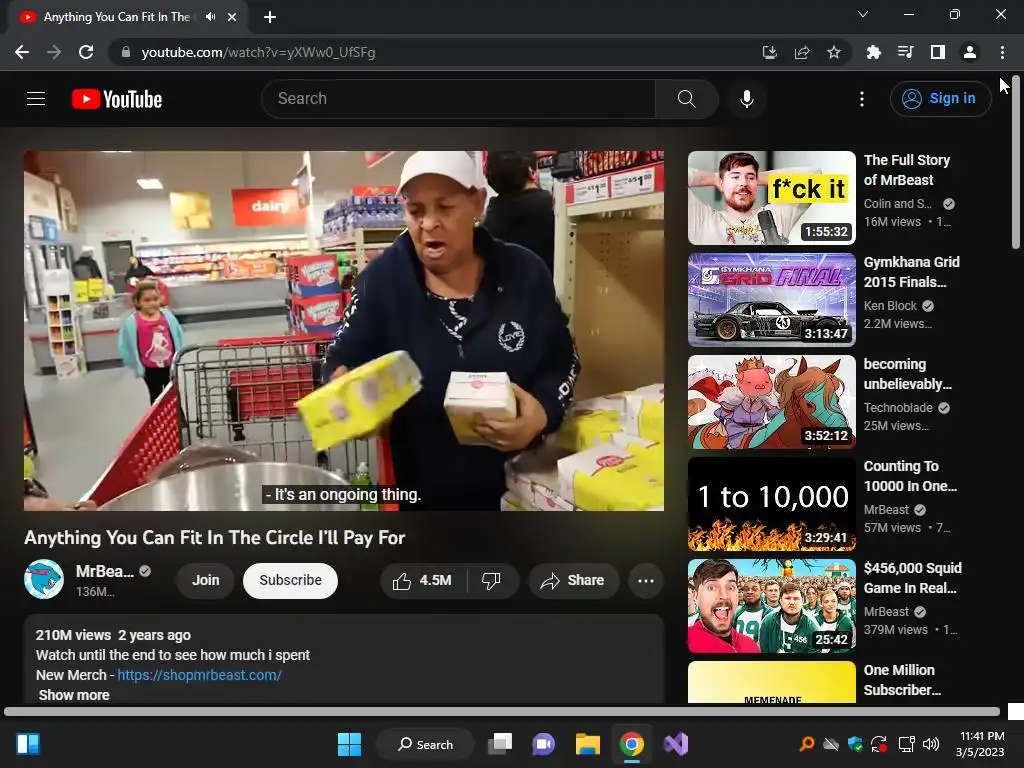1024x768 pixels.
Task: Click the magnifier search button on YouTube
Action: click(x=686, y=99)
